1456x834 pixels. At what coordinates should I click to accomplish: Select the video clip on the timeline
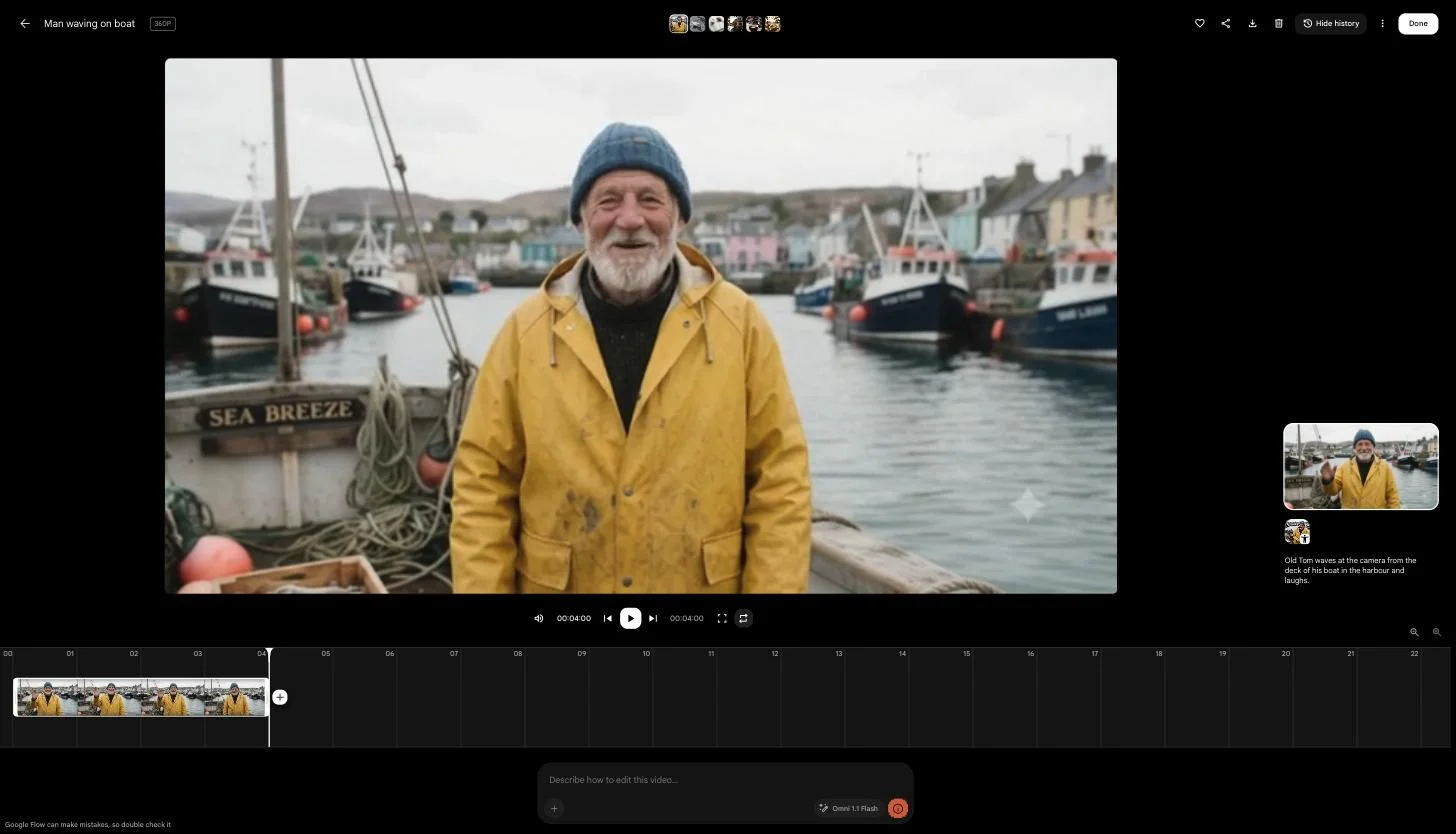pos(141,697)
